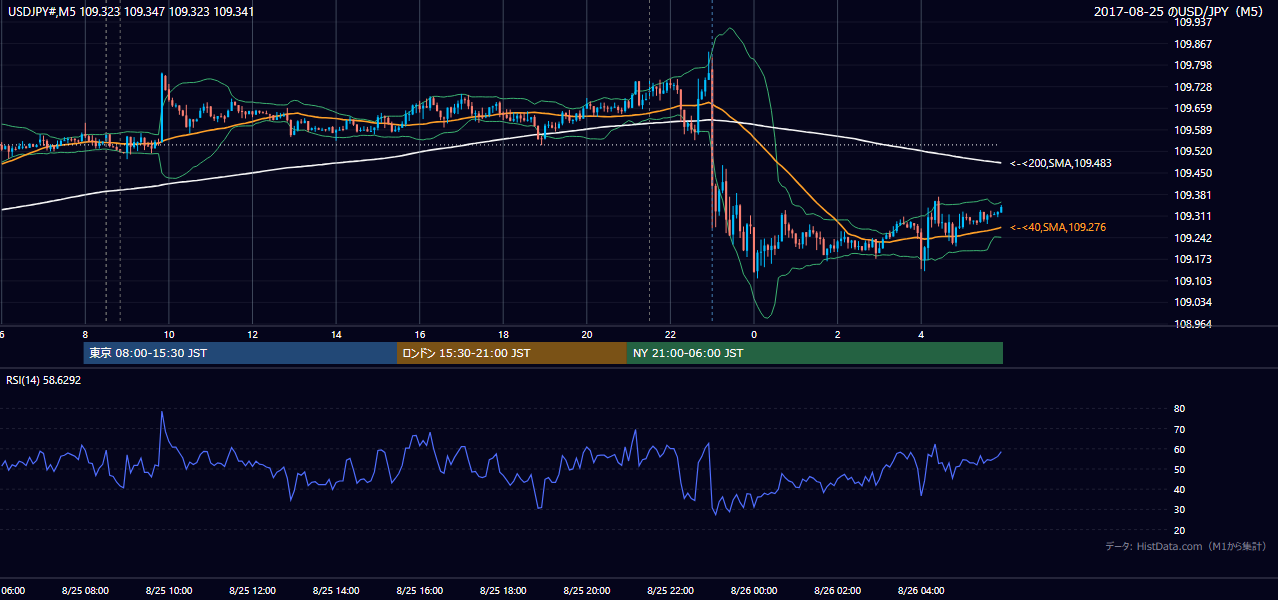Click RSI scale value 50

[1180, 469]
